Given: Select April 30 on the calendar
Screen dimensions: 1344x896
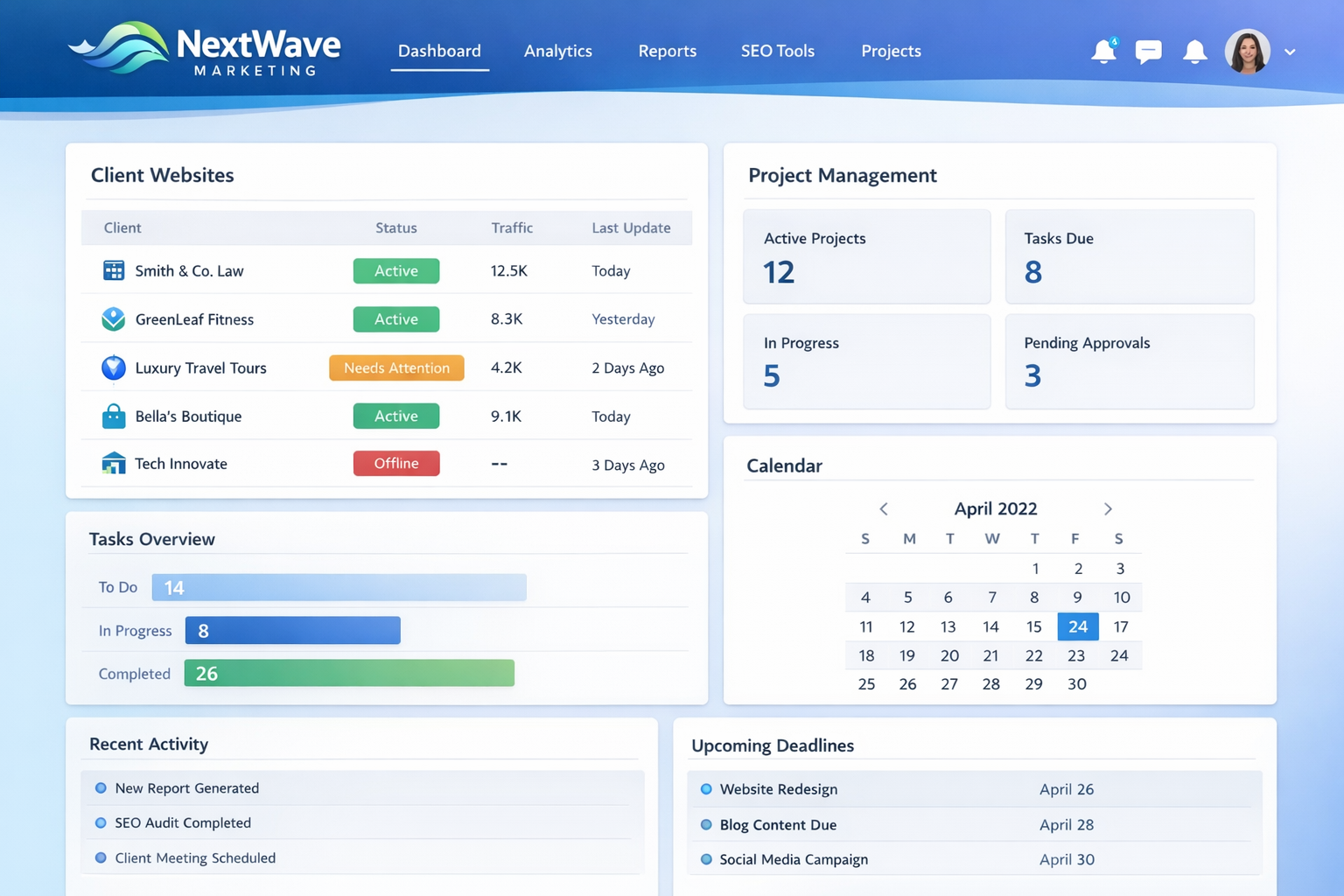Looking at the screenshot, I should tap(1077, 684).
